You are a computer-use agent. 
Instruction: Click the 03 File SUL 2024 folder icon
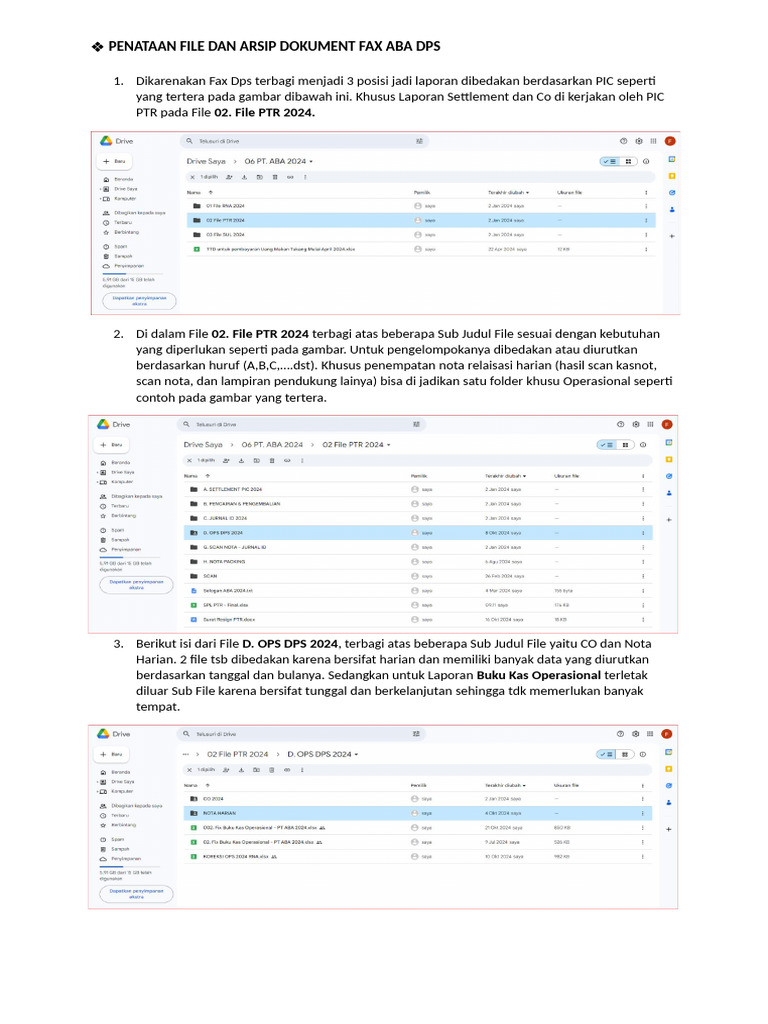pyautogui.click(x=197, y=234)
